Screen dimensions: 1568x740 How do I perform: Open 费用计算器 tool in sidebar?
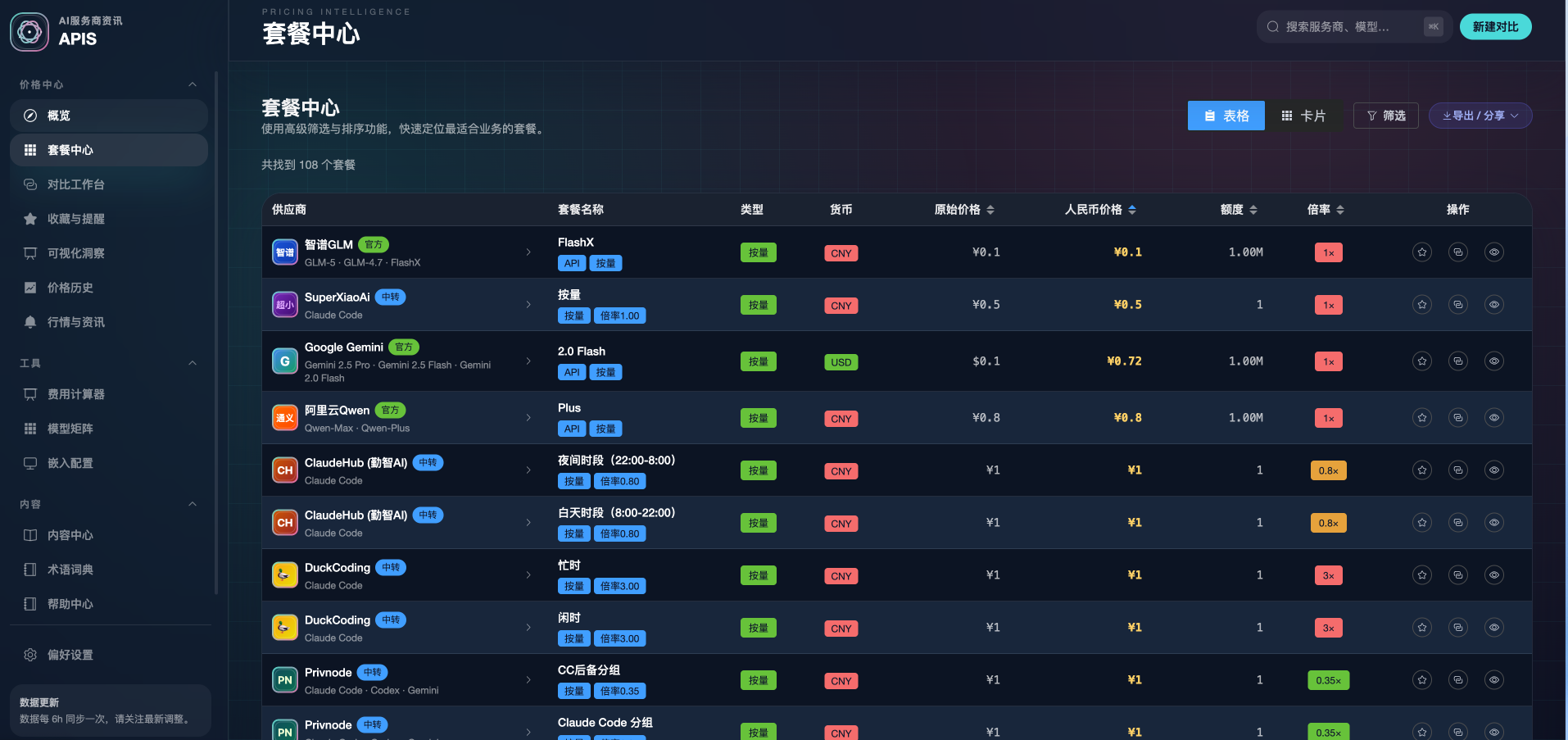(75, 394)
